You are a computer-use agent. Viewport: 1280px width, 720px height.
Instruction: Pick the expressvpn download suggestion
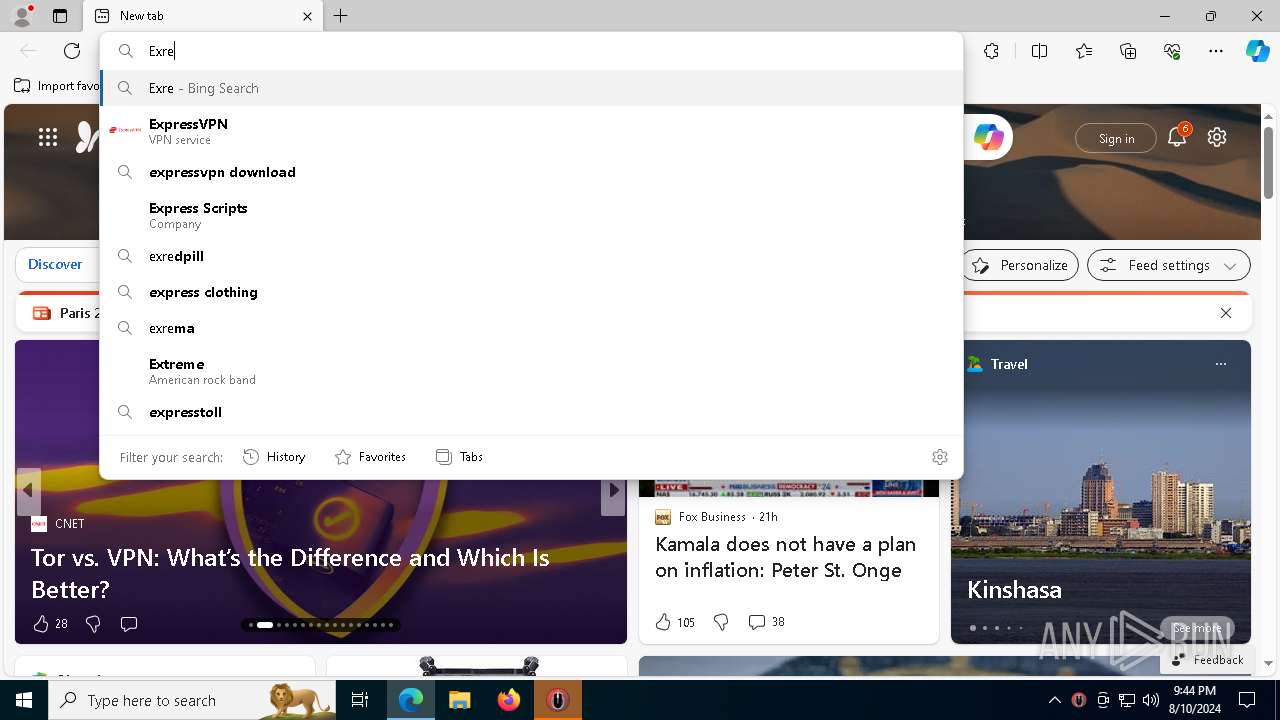click(x=532, y=172)
